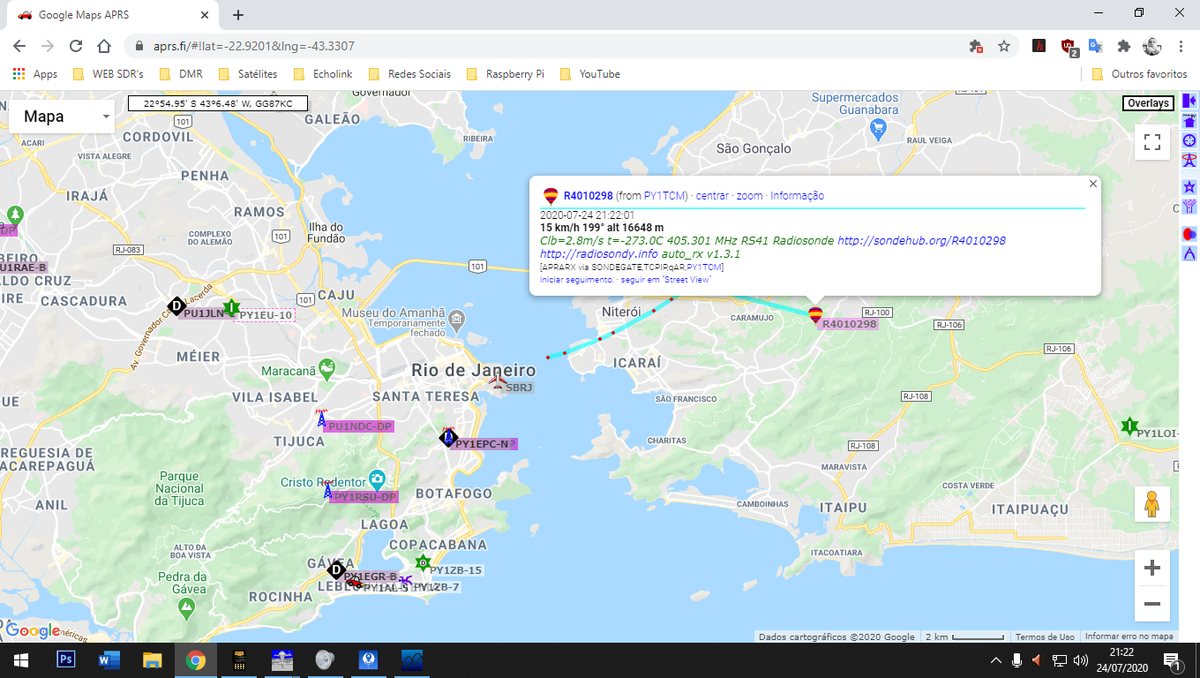The height and width of the screenshot is (678, 1200).
Task: Bookmark this page with the star
Action: (x=1003, y=46)
